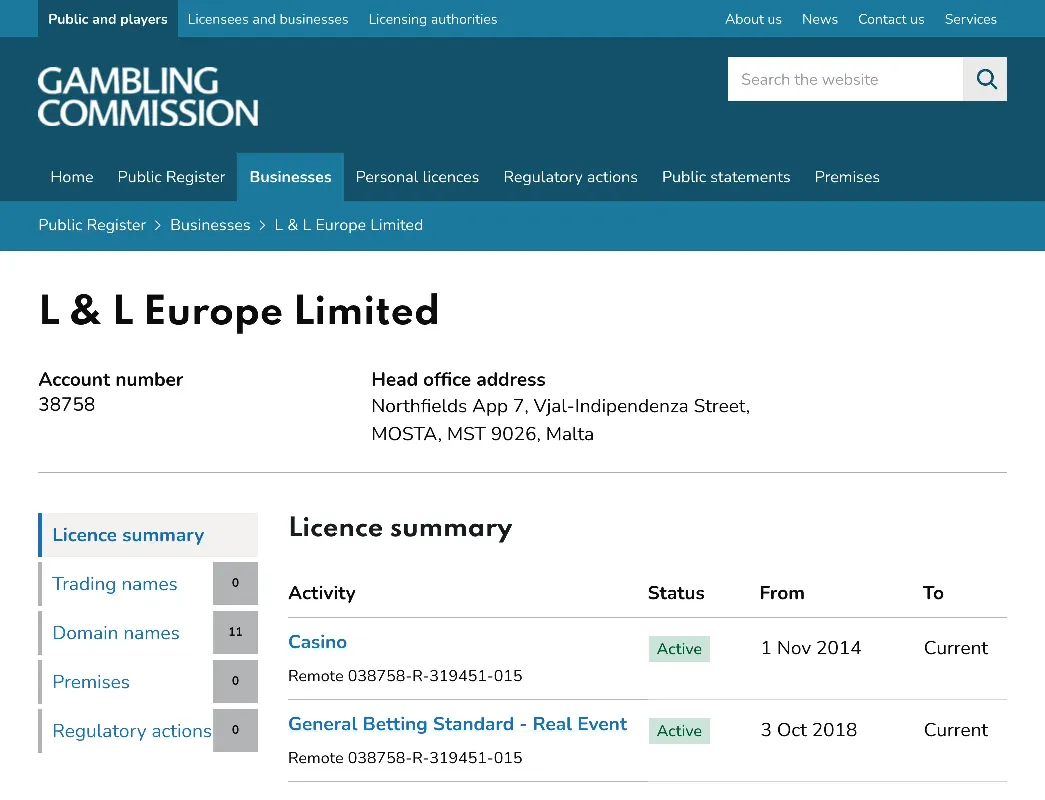Open Licensing authorities section
Image resolution: width=1045 pixels, height=800 pixels.
click(x=433, y=19)
